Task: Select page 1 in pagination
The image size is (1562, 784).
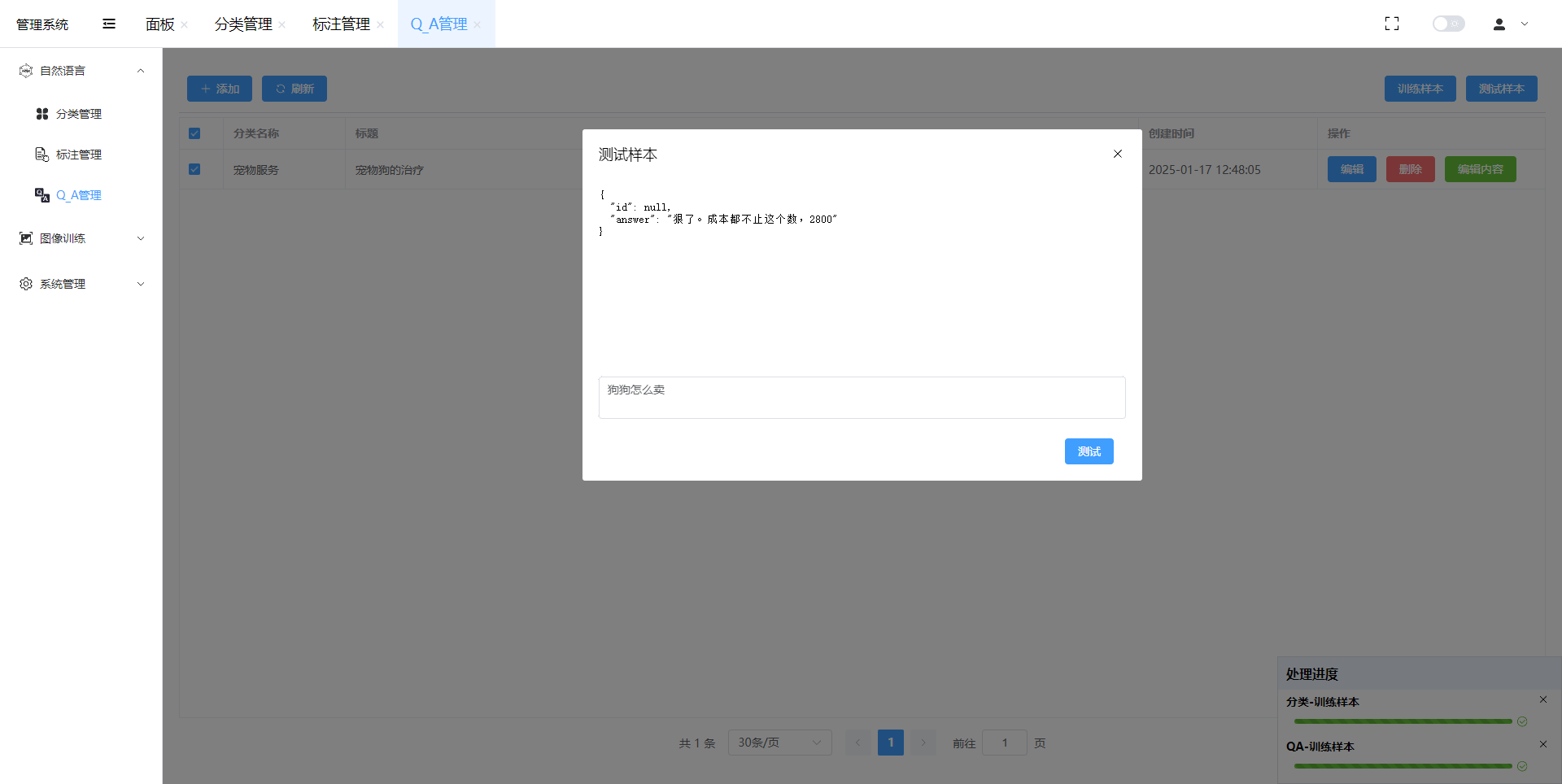Action: point(891,743)
